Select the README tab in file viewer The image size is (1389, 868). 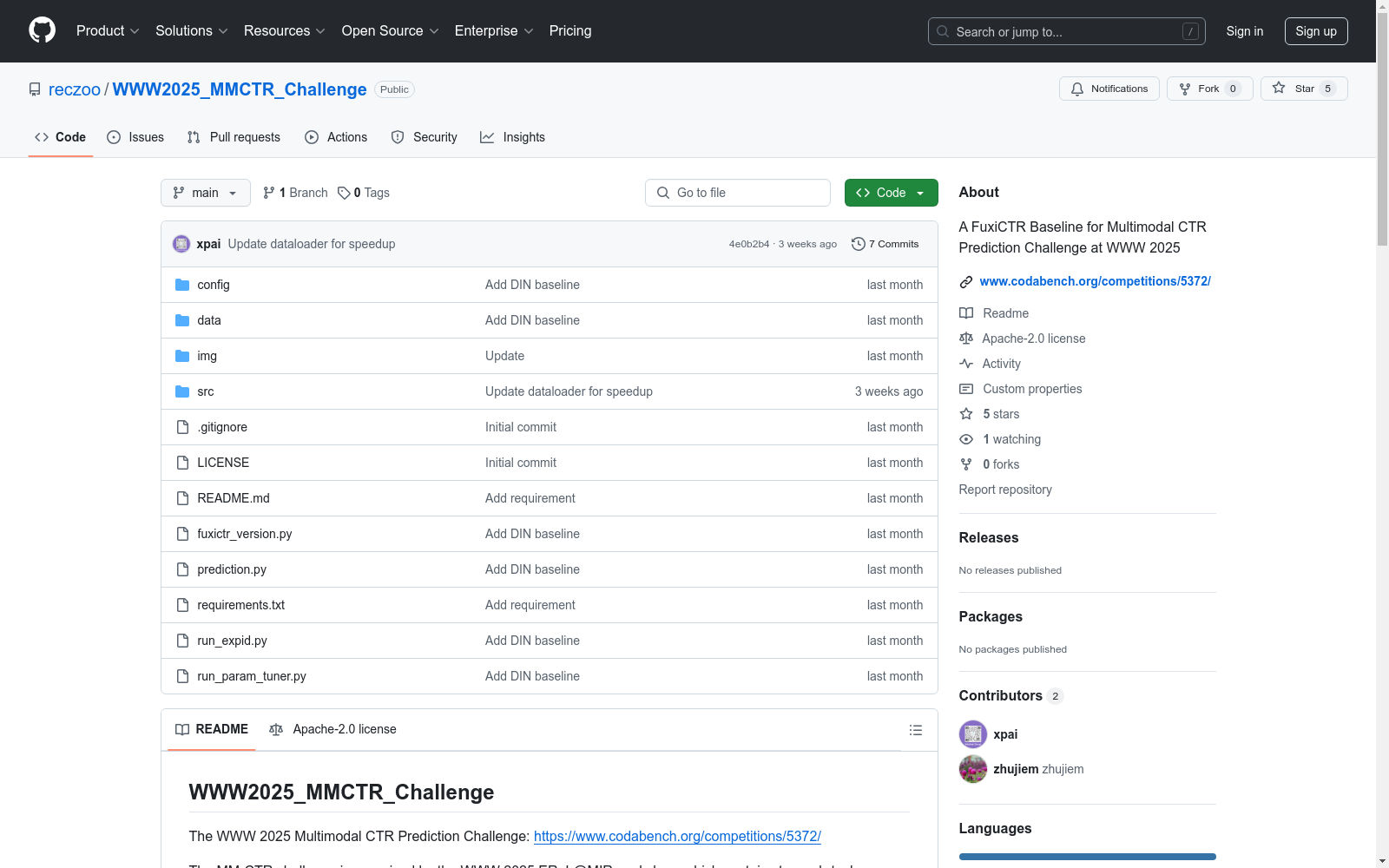[x=212, y=730]
